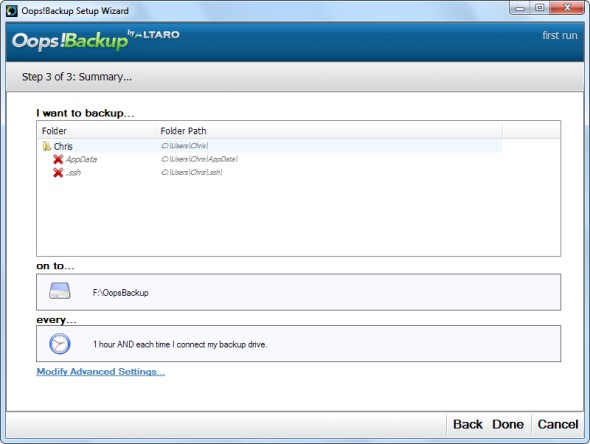This screenshot has width=590, height=444.
Task: Click the Folder Path column header
Action: click(x=329, y=131)
